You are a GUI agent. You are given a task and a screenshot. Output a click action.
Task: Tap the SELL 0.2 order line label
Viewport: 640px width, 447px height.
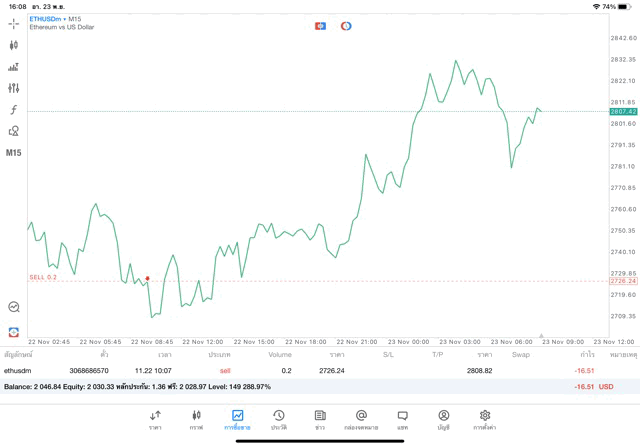click(43, 277)
